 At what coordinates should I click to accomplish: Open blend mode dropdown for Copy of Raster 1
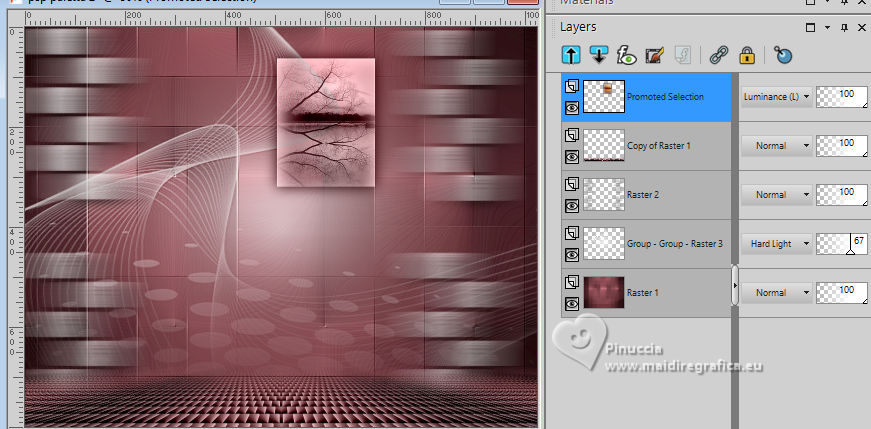(x=777, y=146)
